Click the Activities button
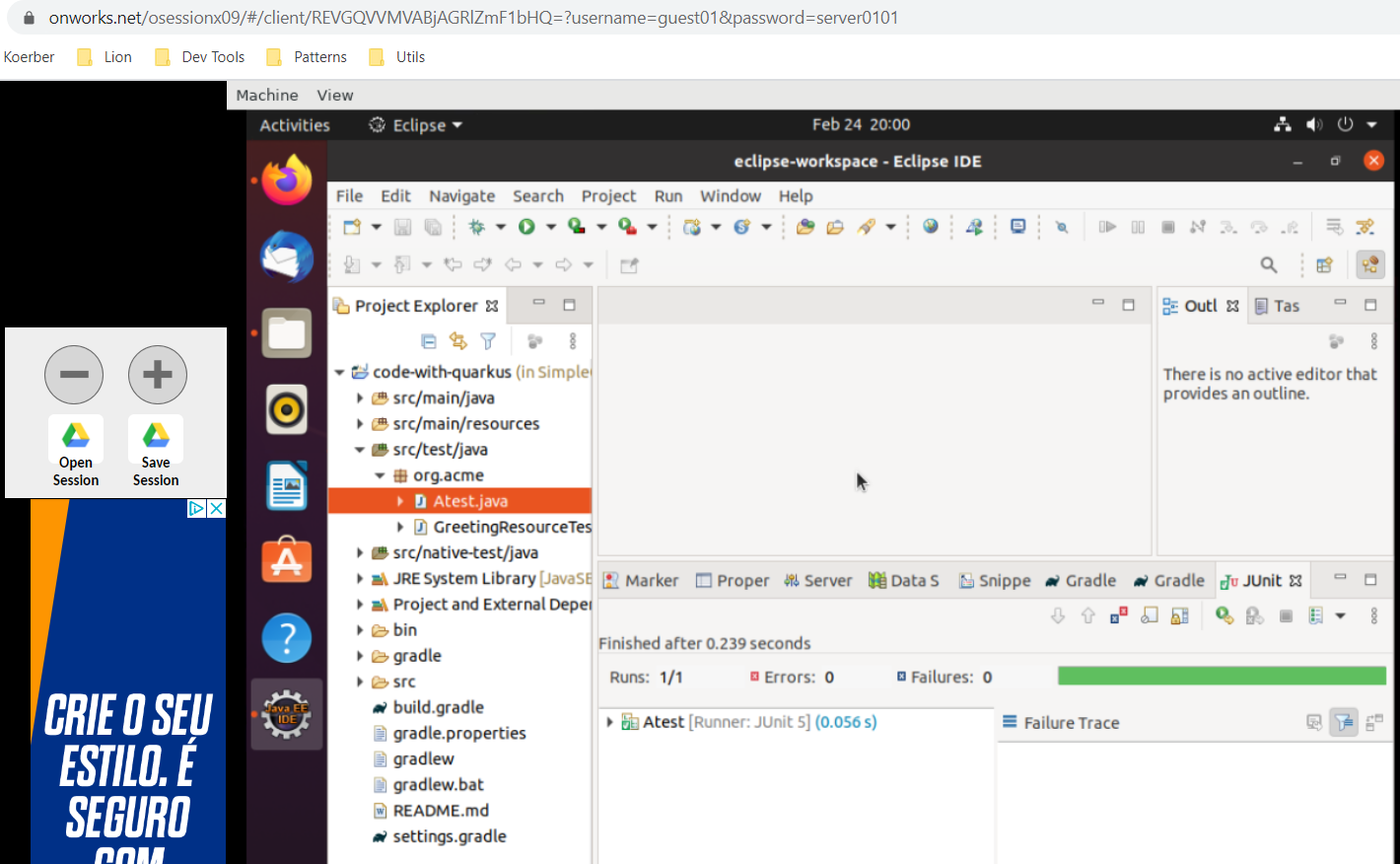Image resolution: width=1400 pixels, height=864 pixels. pyautogui.click(x=295, y=125)
